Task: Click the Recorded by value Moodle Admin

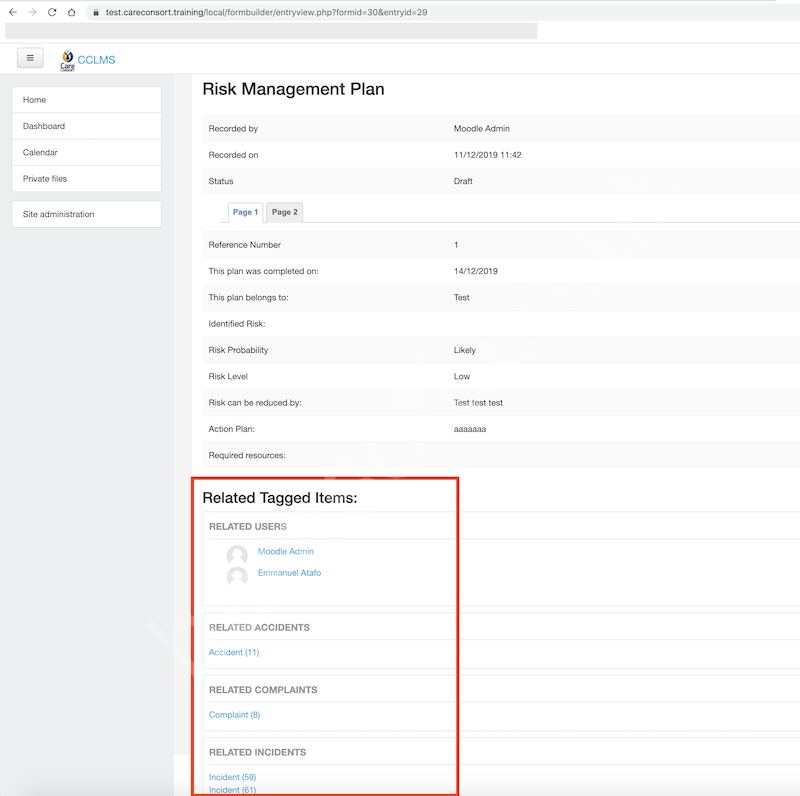Action: tap(482, 129)
